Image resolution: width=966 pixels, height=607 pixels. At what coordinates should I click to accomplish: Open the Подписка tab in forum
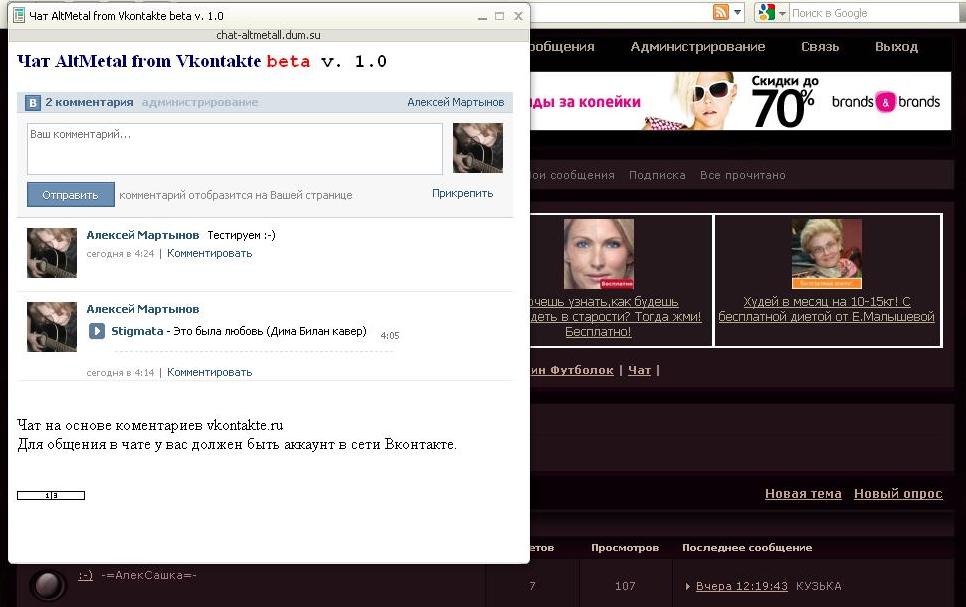click(657, 175)
